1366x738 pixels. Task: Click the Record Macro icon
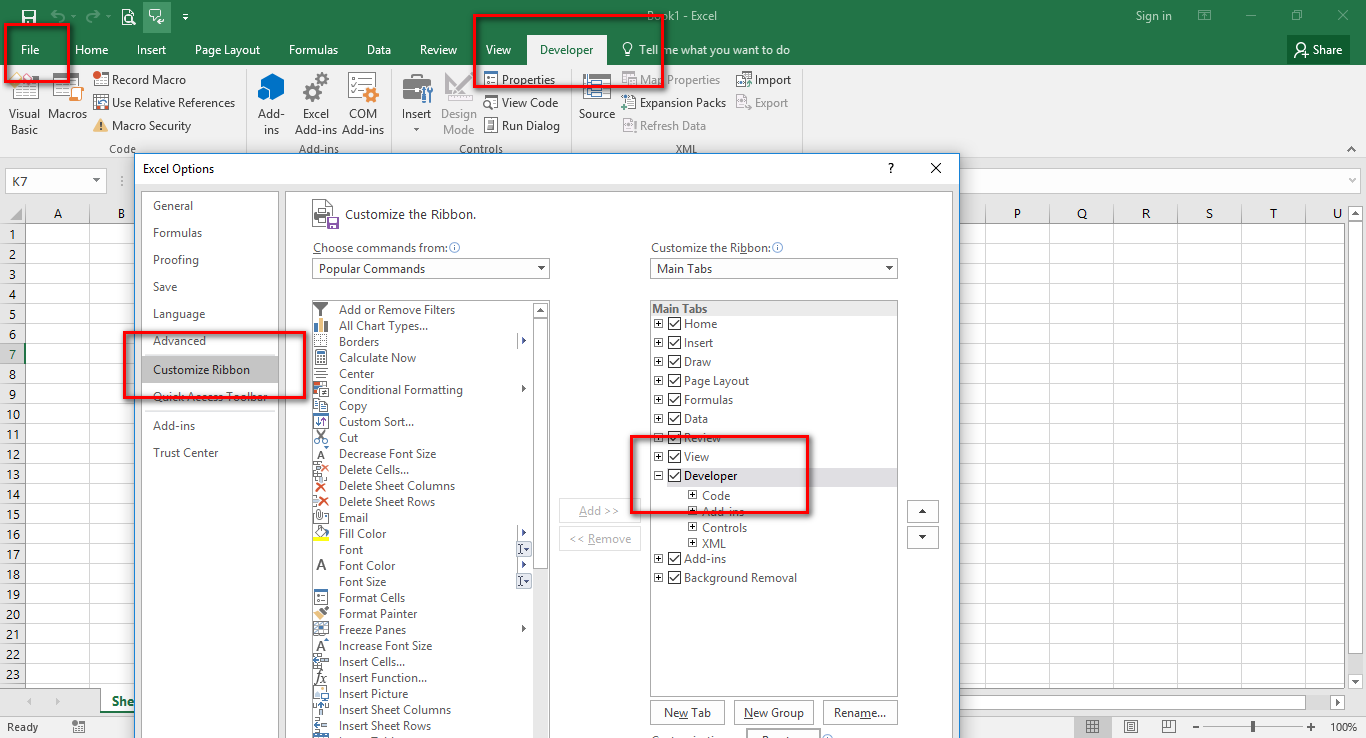(99, 79)
